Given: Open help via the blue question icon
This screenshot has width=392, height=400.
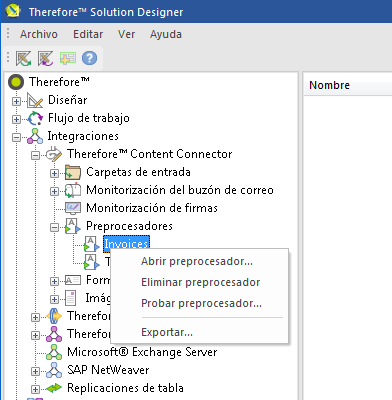Looking at the screenshot, I should pos(89,58).
